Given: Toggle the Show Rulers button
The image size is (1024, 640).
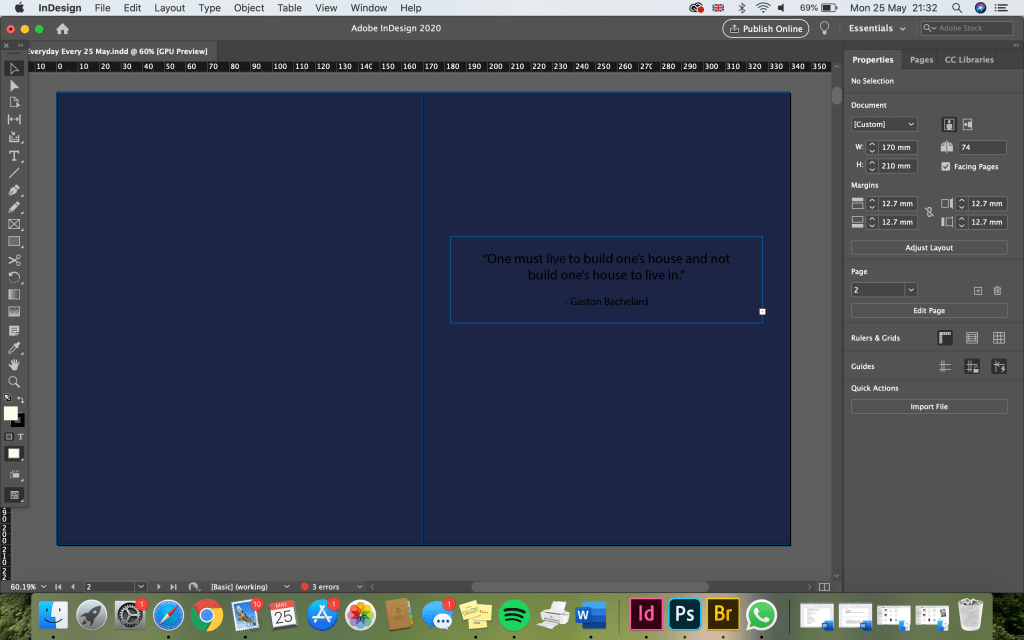Looking at the screenshot, I should [945, 338].
